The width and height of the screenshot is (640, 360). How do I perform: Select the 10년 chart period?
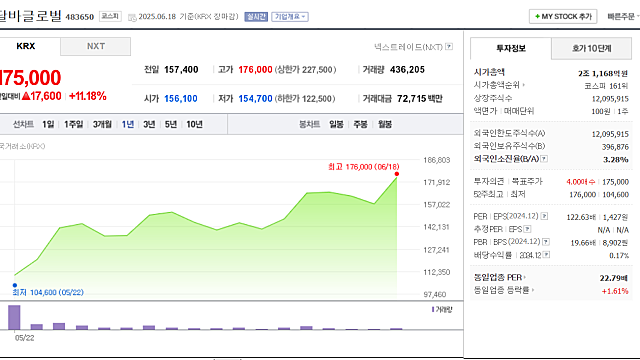coord(194,124)
